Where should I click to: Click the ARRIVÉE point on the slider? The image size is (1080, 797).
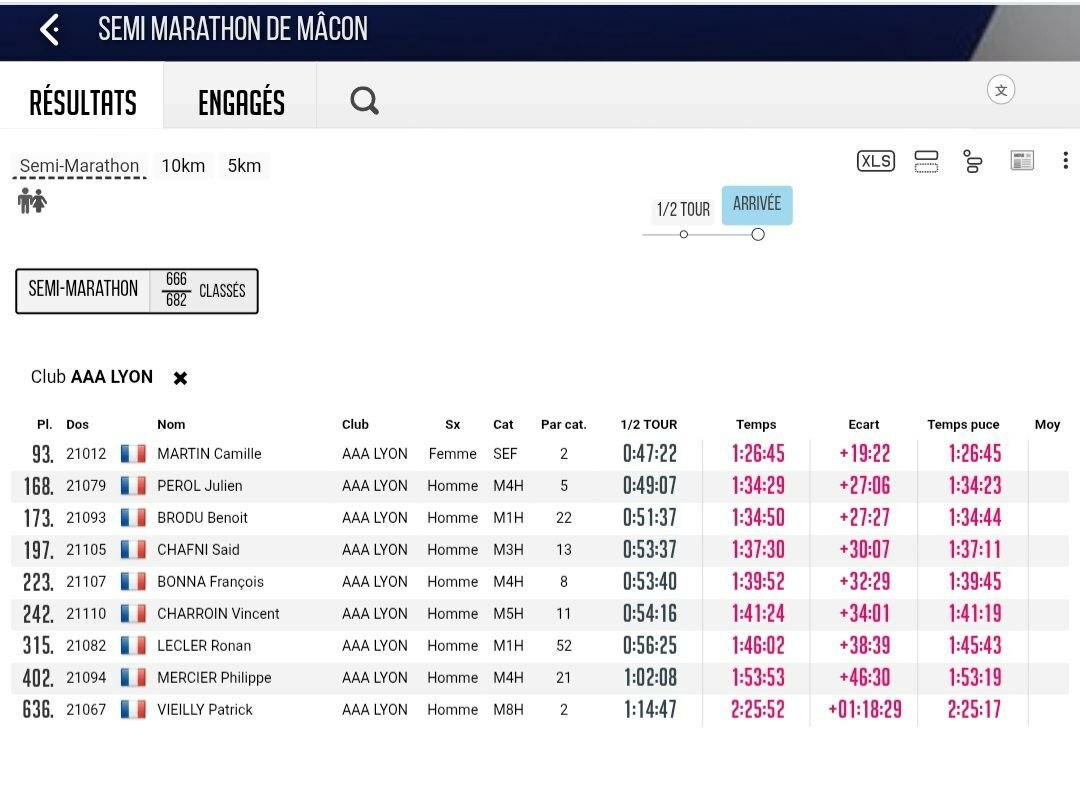(758, 235)
